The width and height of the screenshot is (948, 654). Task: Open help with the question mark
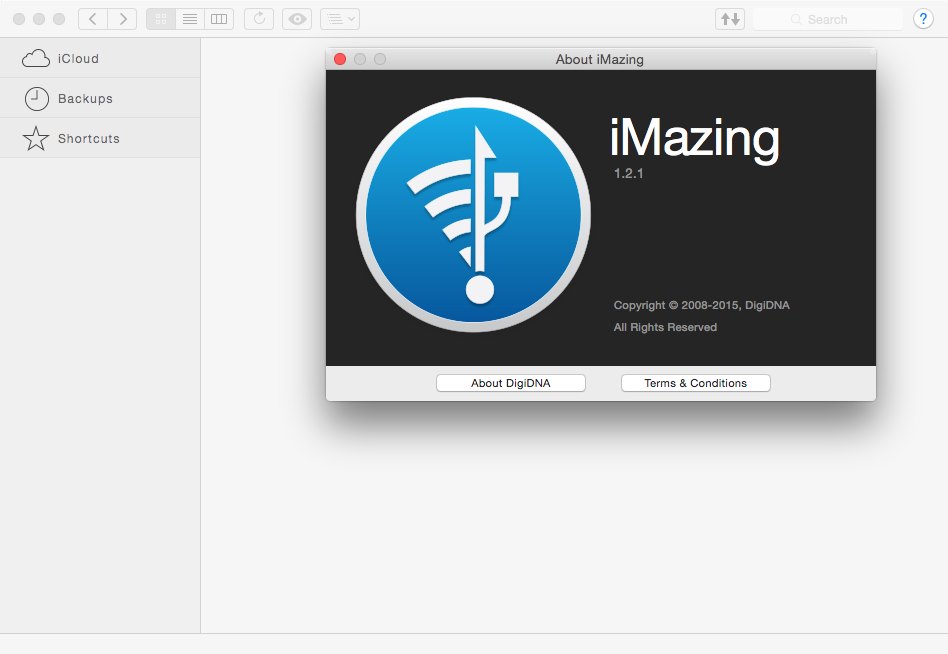923,19
